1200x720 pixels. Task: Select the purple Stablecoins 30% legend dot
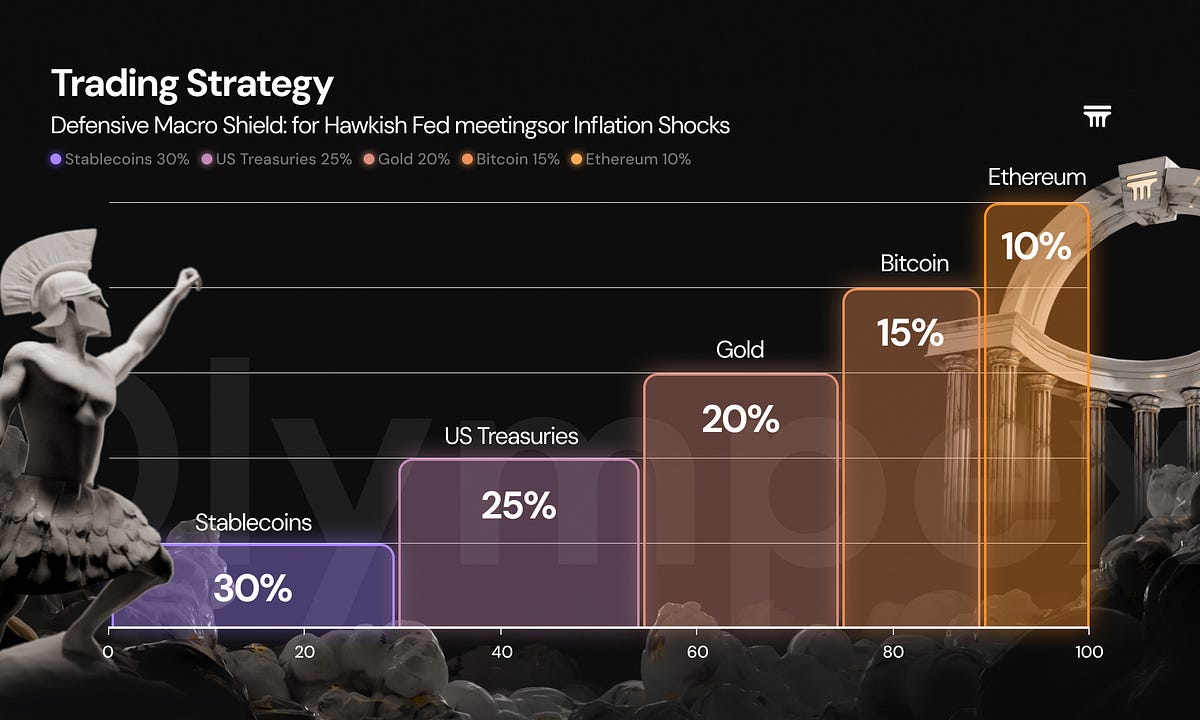point(56,159)
